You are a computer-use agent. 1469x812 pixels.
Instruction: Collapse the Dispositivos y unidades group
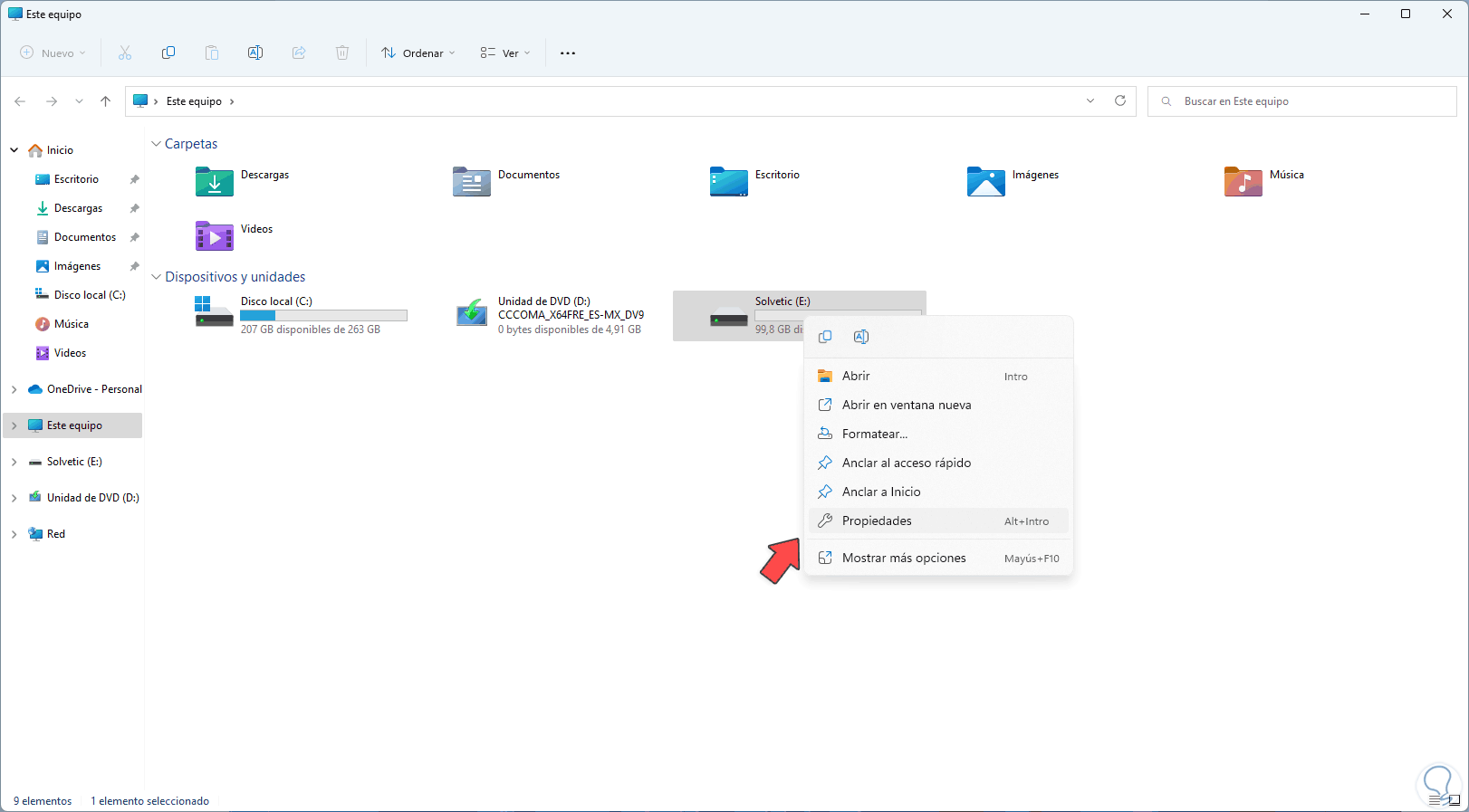pyautogui.click(x=156, y=277)
